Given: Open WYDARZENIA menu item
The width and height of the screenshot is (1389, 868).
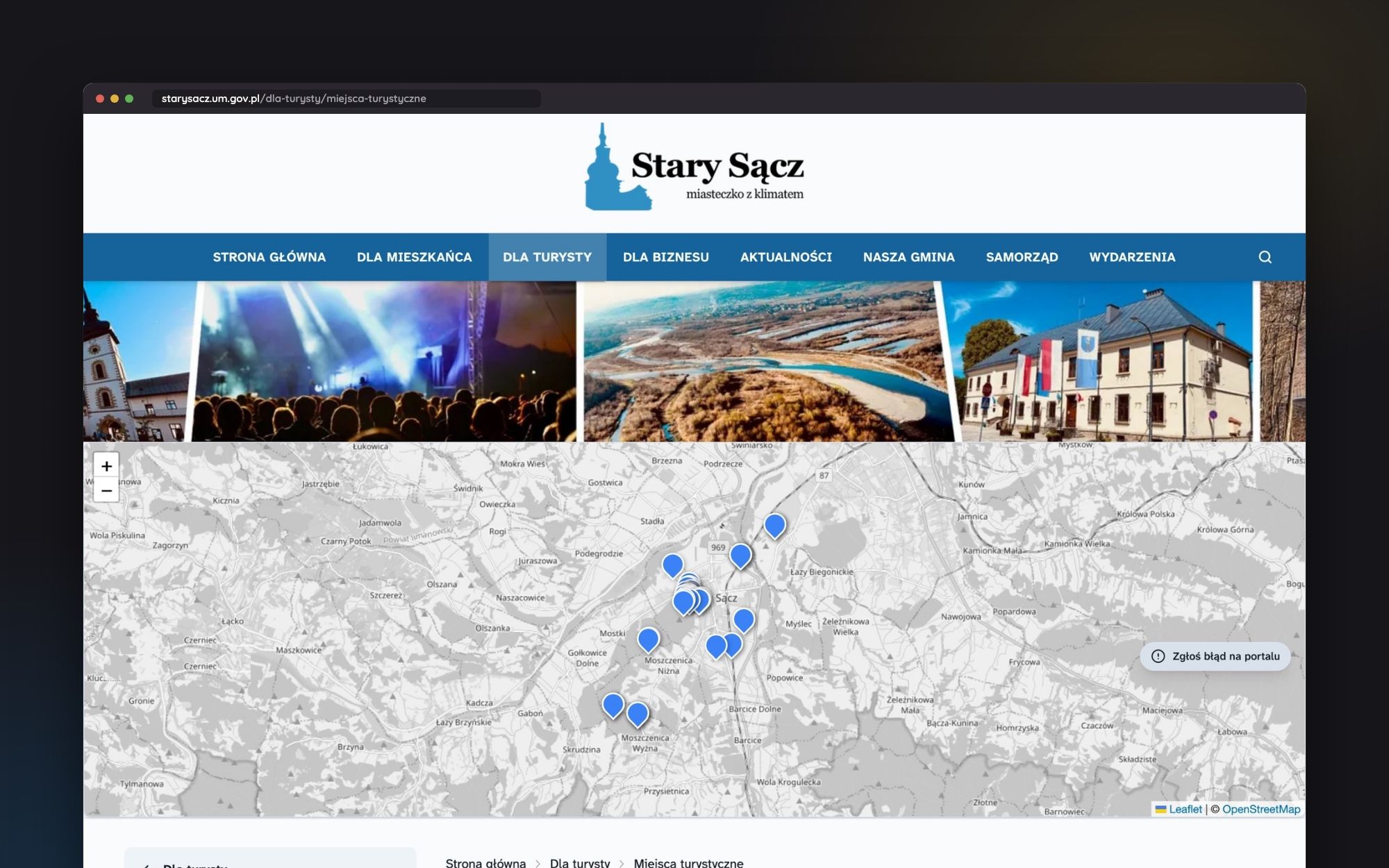Looking at the screenshot, I should (x=1133, y=257).
